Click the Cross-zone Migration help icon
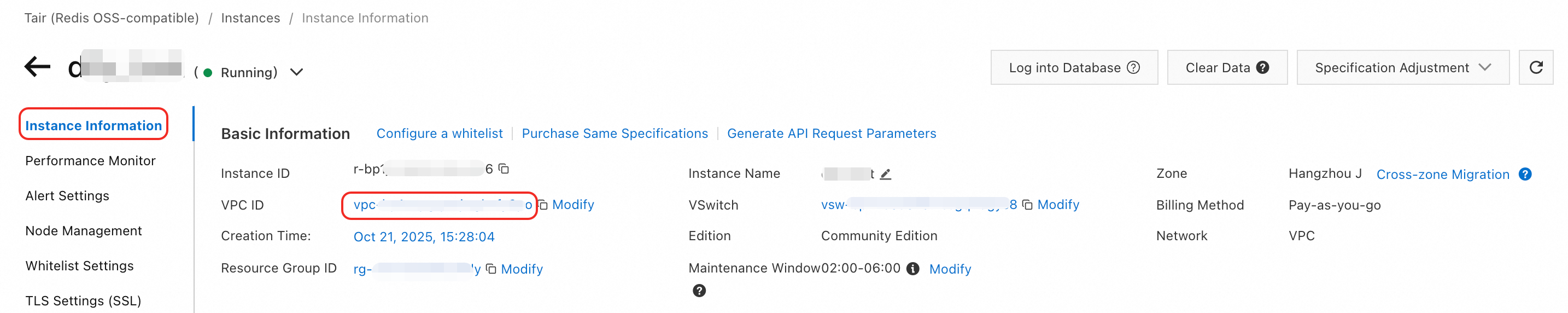Image resolution: width=1568 pixels, height=313 pixels. (1525, 174)
